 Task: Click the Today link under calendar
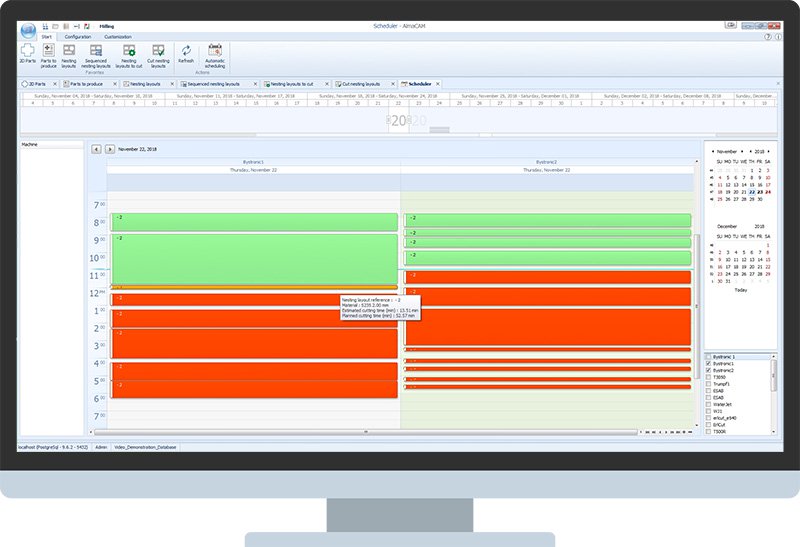740,290
